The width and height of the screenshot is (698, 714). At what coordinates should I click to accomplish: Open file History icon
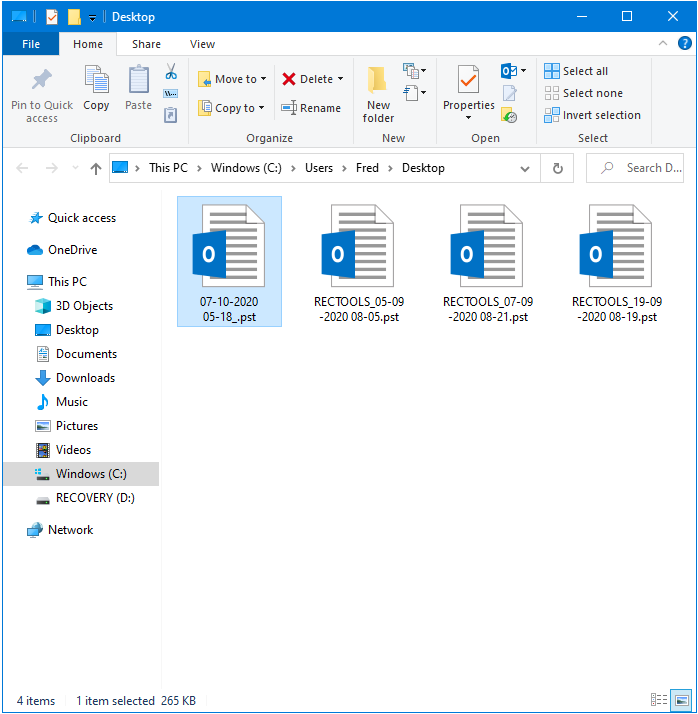pyautogui.click(x=509, y=115)
